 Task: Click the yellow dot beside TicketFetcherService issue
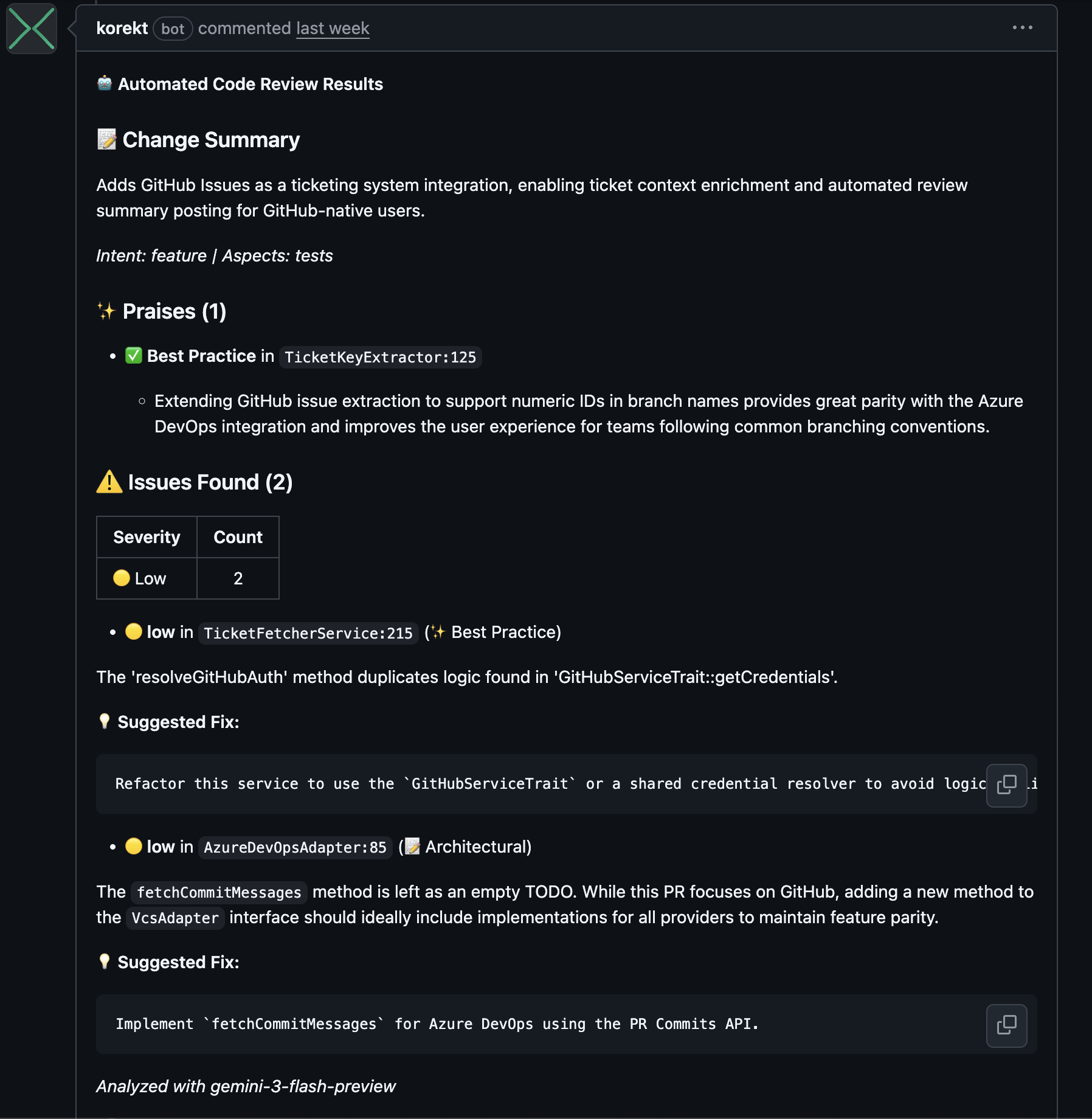pos(134,632)
